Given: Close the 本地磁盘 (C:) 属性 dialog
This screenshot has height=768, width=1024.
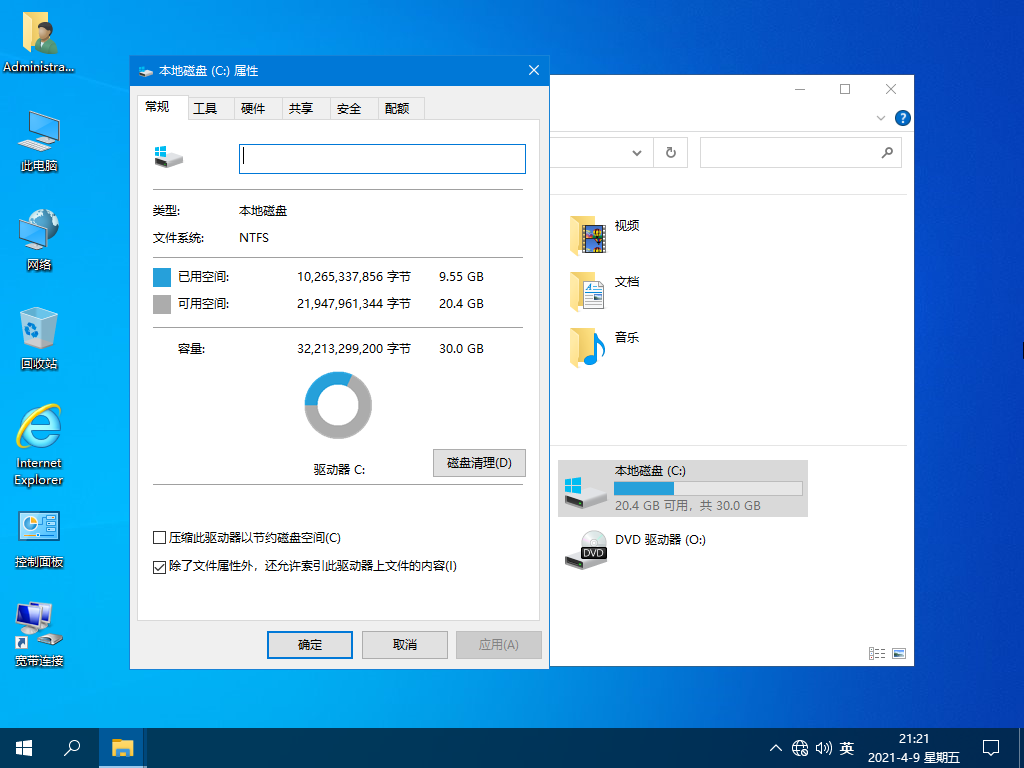Looking at the screenshot, I should pos(534,71).
